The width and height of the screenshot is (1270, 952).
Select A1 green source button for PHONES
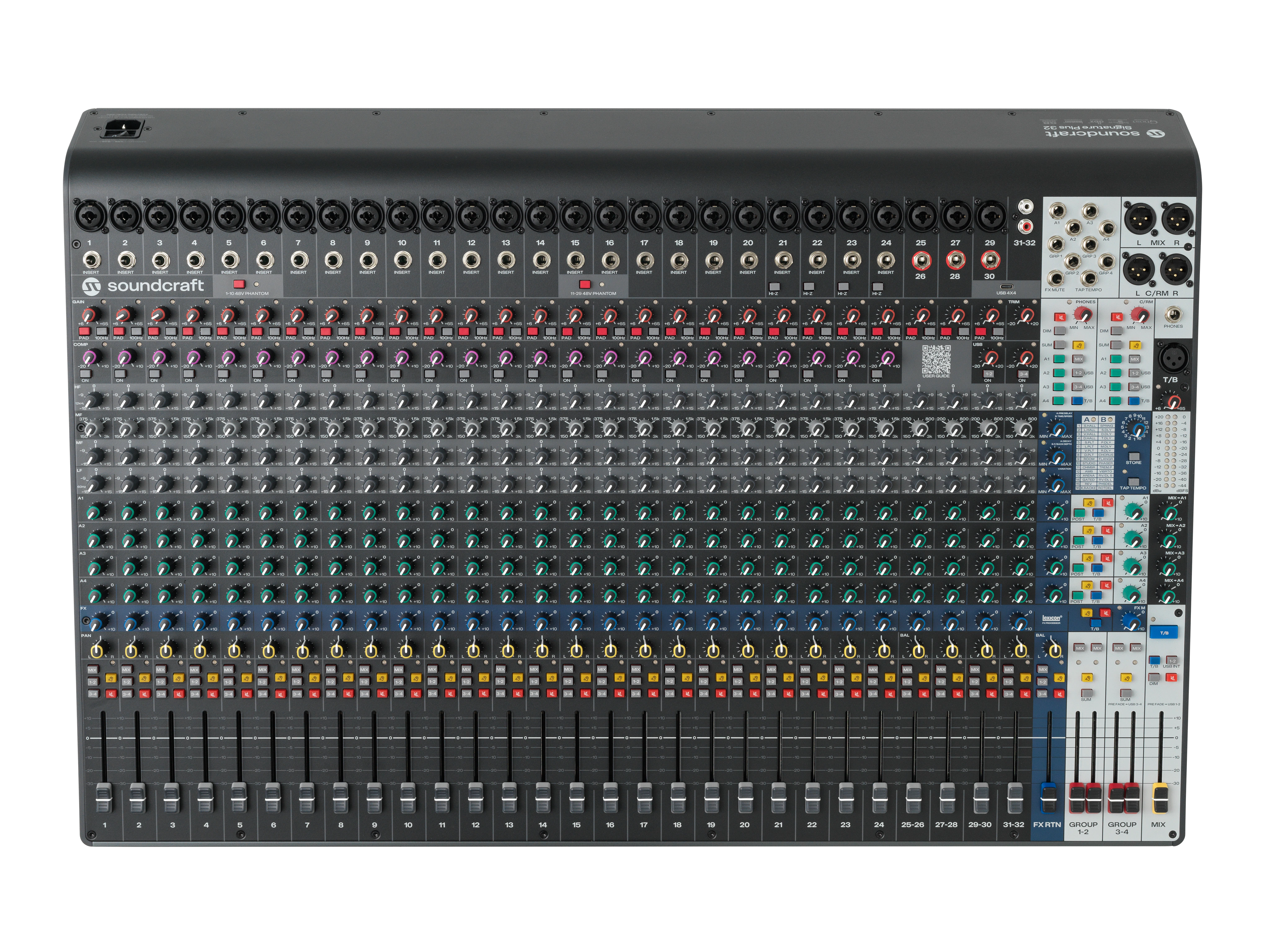tap(1059, 359)
